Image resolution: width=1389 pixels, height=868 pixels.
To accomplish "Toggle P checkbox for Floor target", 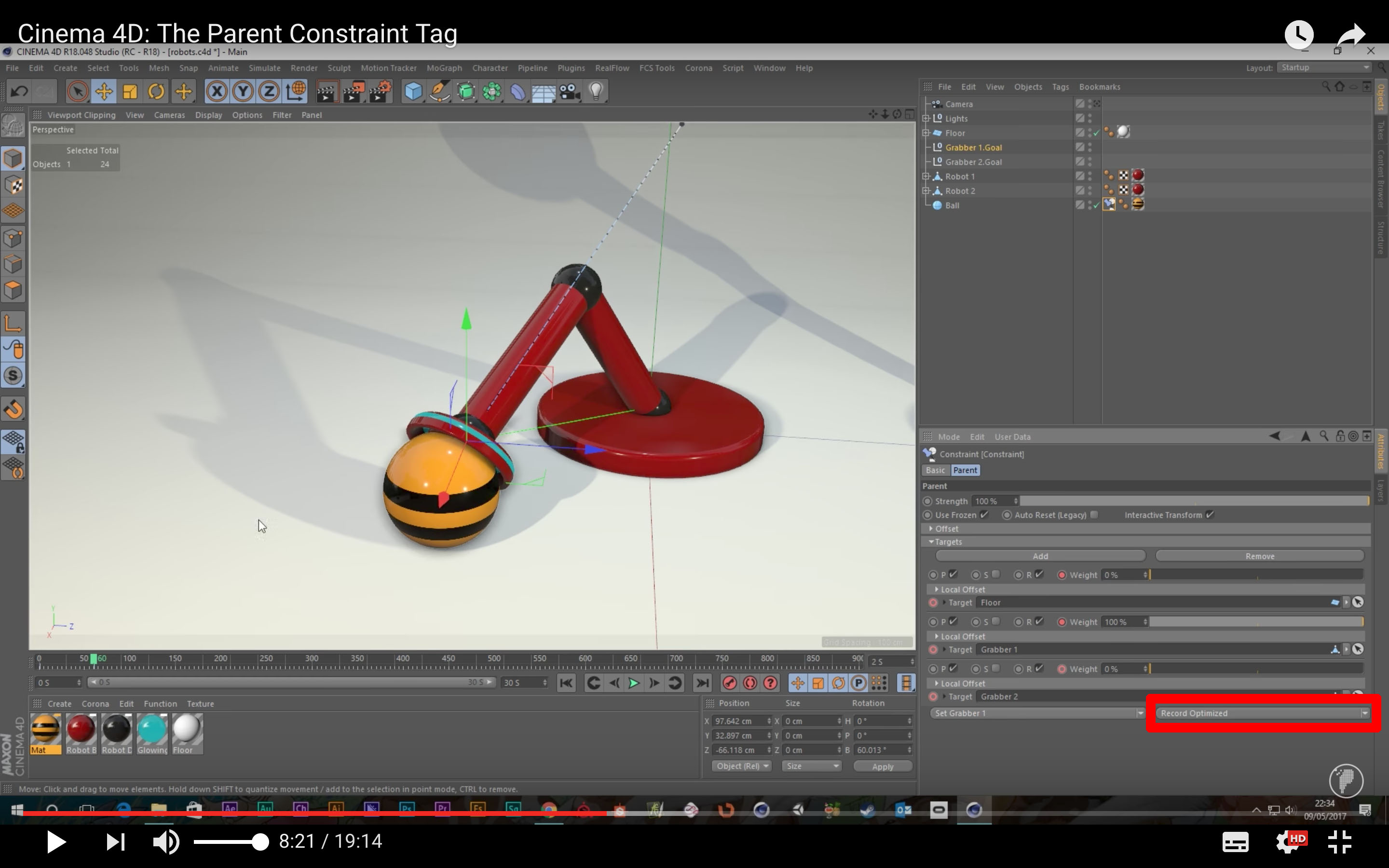I will pyautogui.click(x=953, y=574).
